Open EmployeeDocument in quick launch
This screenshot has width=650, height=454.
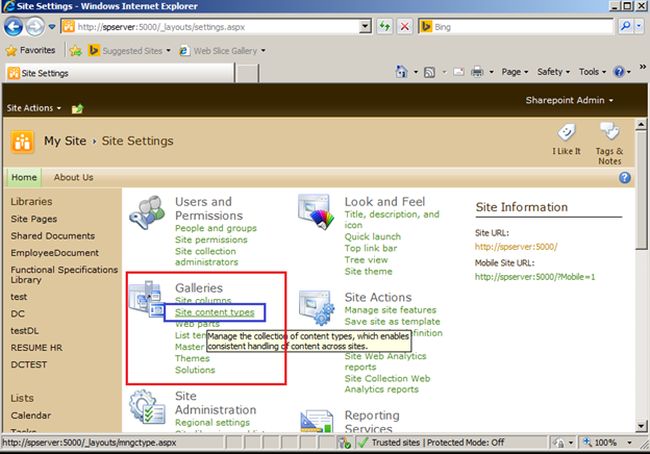54,252
